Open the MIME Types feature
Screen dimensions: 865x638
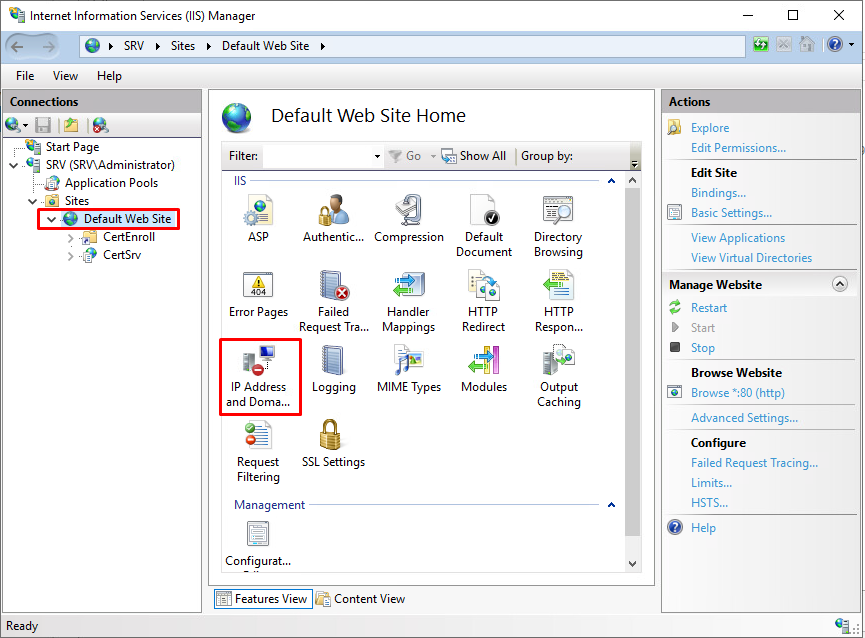(409, 369)
